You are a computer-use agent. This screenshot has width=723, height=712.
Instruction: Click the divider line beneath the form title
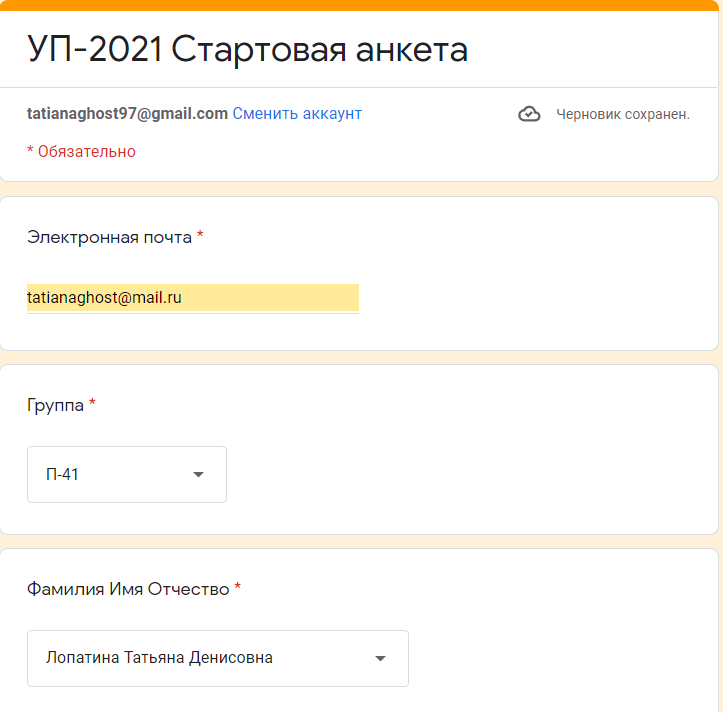[359, 87]
